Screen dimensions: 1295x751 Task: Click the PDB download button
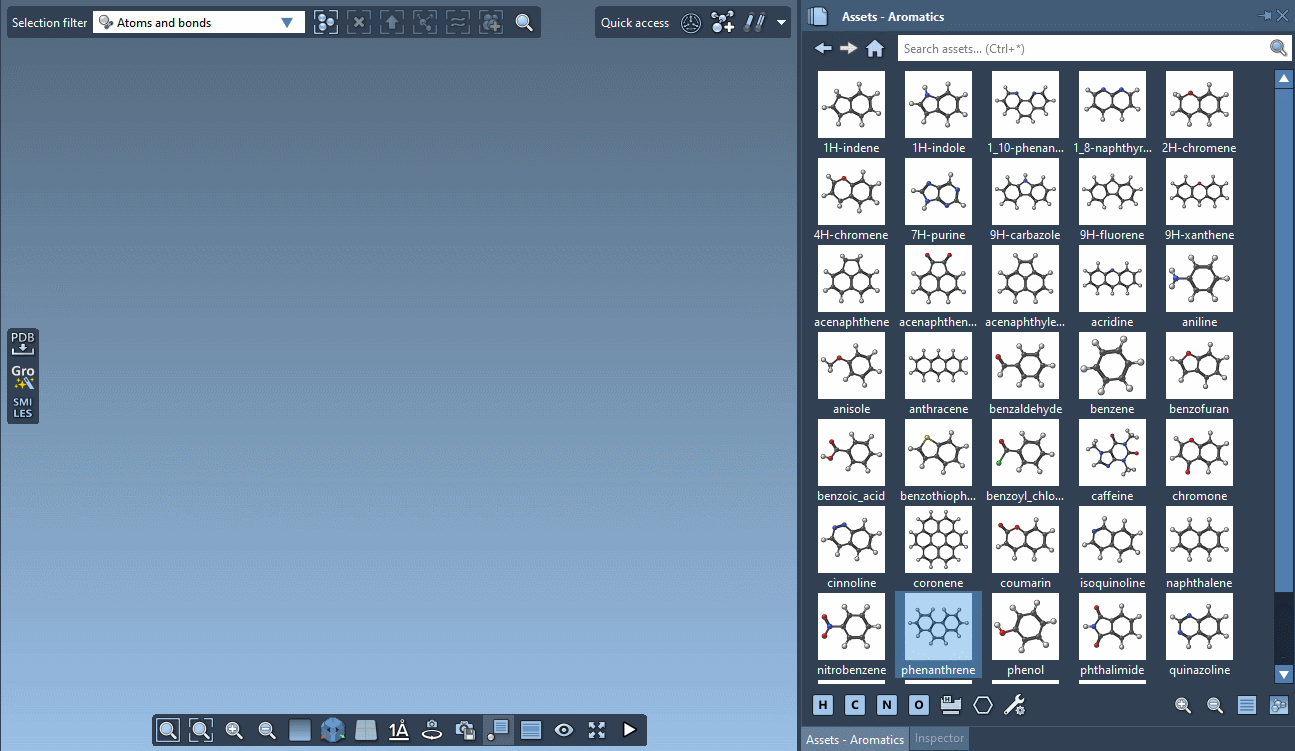pyautogui.click(x=22, y=343)
